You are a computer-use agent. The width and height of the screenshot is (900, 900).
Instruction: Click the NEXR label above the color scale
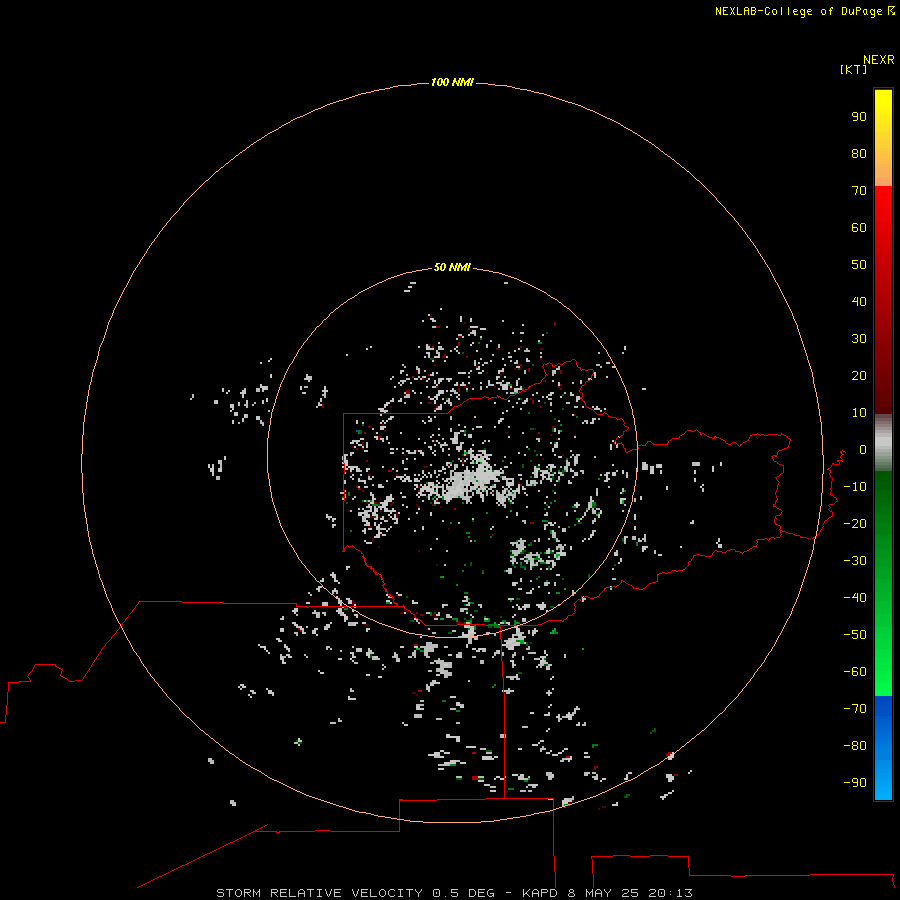coord(878,60)
